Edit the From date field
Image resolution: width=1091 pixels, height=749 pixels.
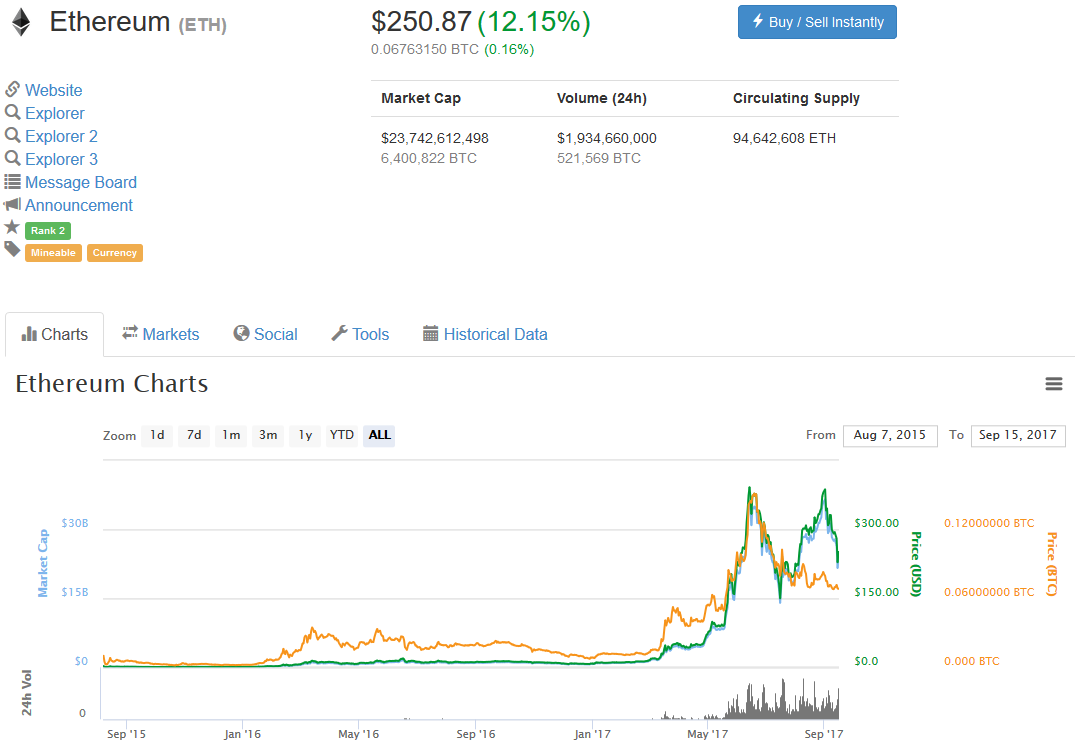point(890,435)
